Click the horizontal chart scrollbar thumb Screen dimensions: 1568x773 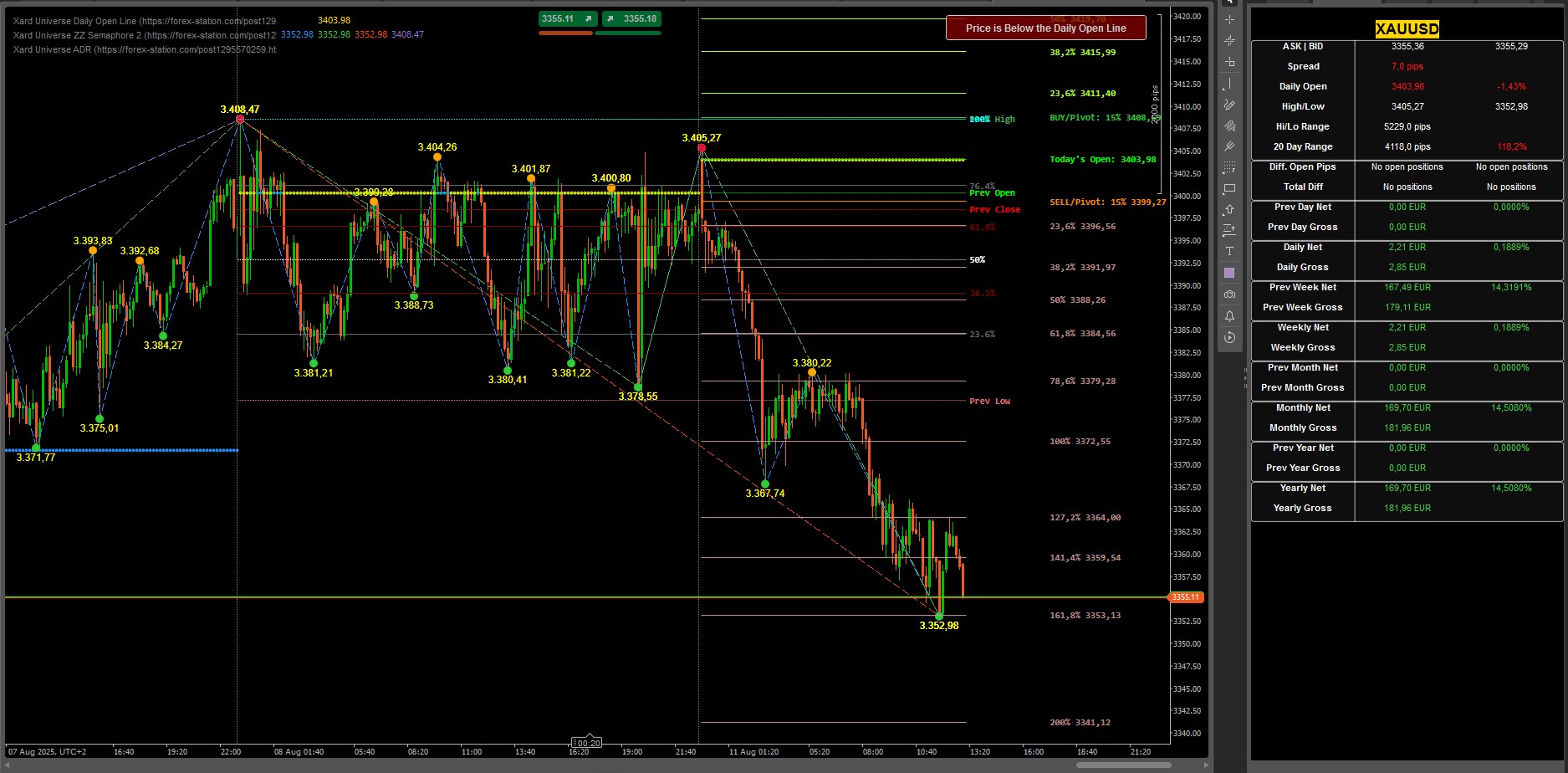[1123, 765]
